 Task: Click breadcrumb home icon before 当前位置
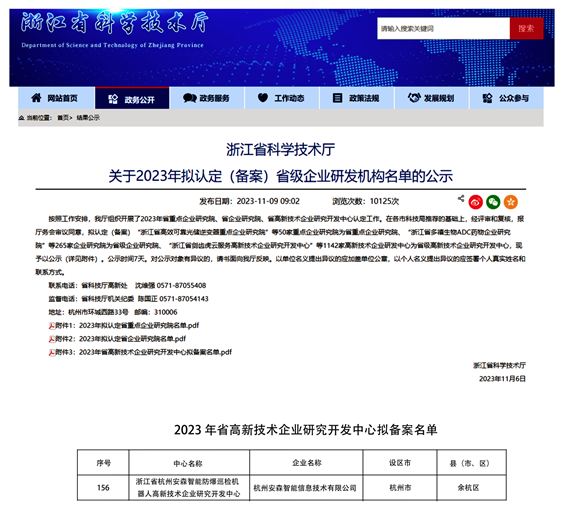(x=22, y=118)
